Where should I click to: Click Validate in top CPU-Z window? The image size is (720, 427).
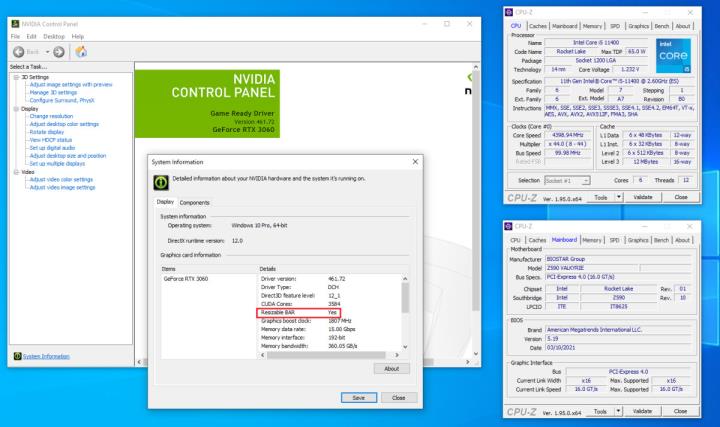(643, 197)
